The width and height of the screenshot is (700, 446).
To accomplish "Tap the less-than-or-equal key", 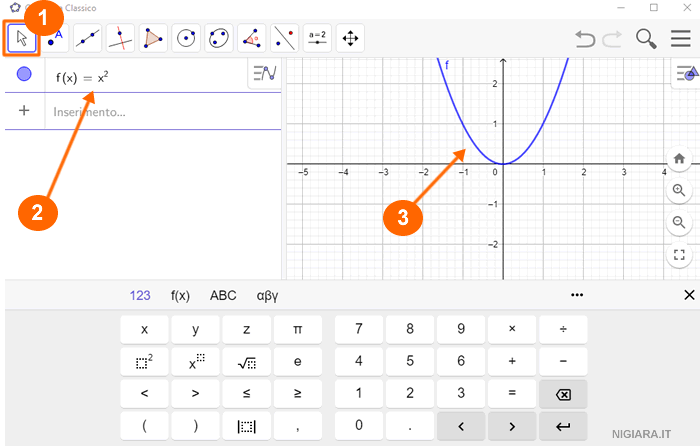I will (x=246, y=394).
